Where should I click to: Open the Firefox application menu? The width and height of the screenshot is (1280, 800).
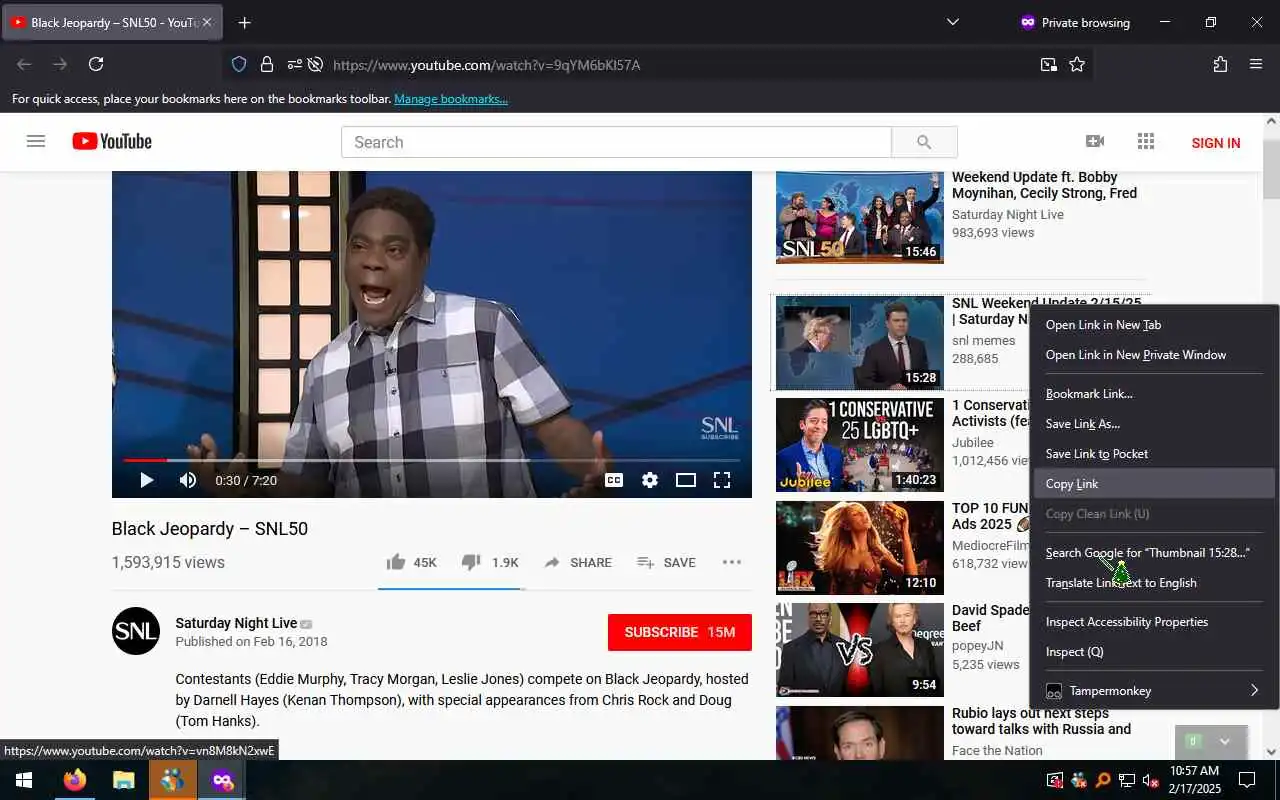point(1256,64)
